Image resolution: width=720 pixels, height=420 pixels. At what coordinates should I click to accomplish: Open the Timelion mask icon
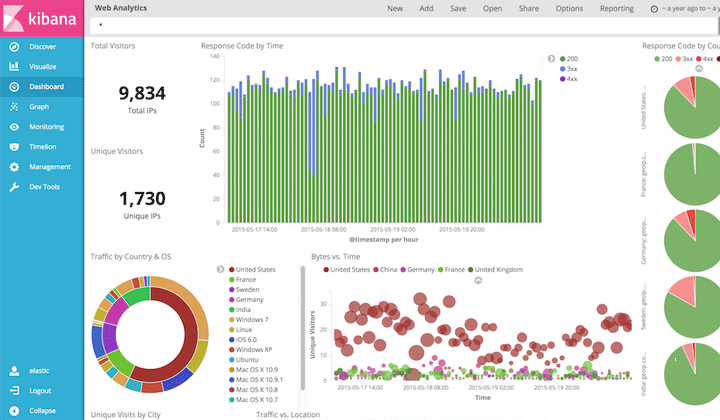(14, 147)
